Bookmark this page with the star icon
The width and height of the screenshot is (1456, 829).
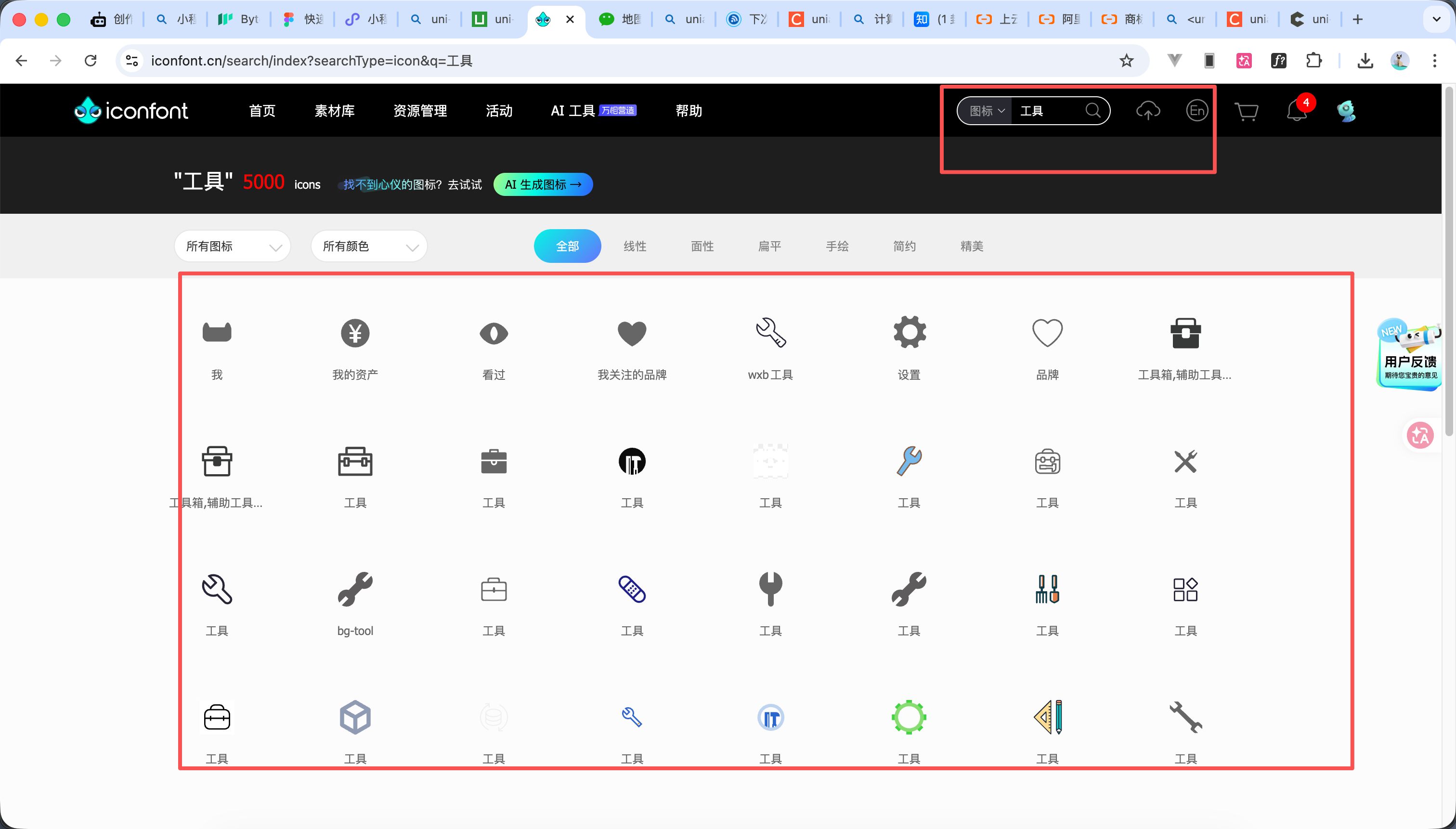tap(1126, 61)
